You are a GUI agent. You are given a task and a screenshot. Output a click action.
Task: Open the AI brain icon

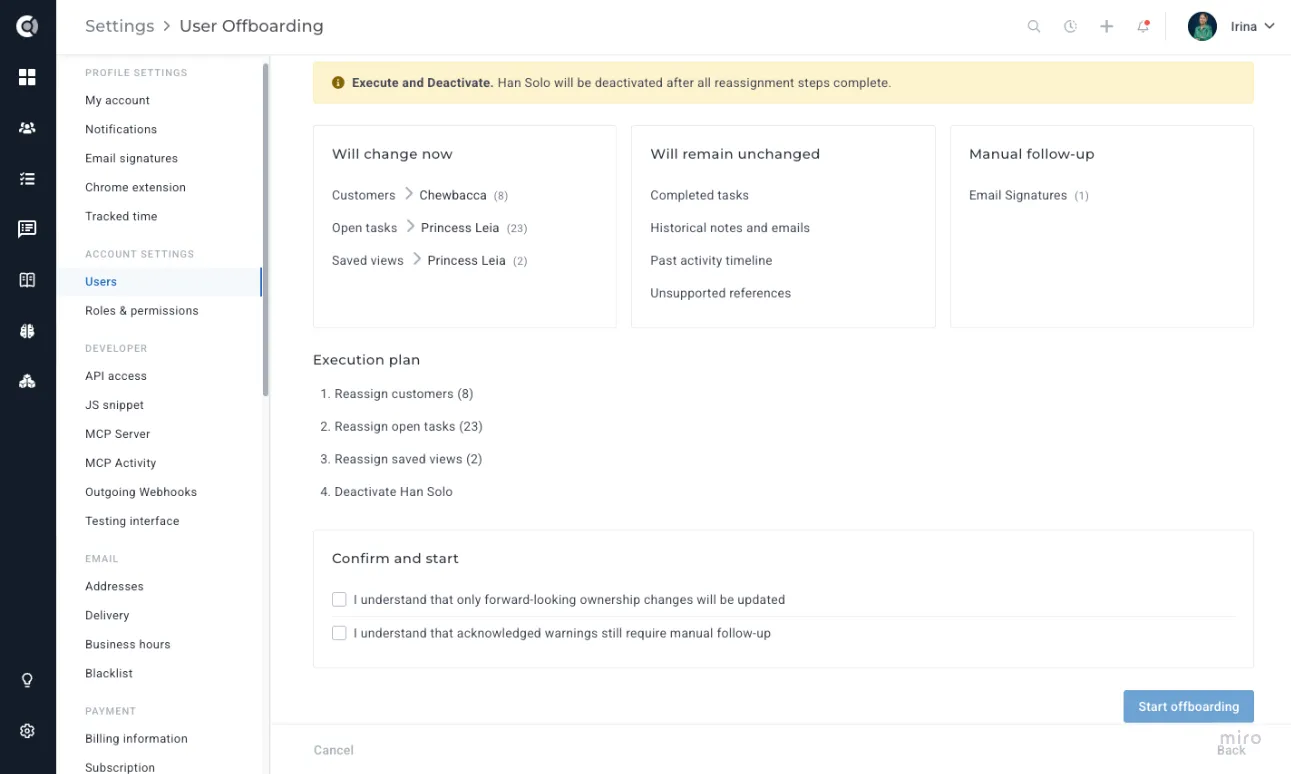(27, 331)
